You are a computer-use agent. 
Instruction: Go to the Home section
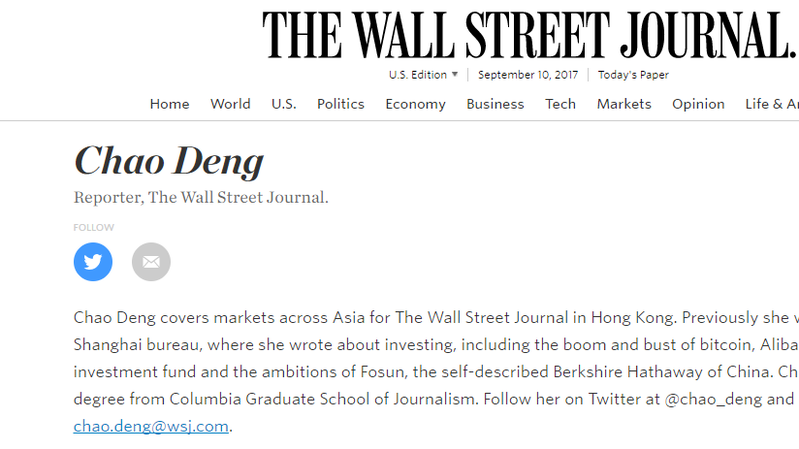(170, 104)
